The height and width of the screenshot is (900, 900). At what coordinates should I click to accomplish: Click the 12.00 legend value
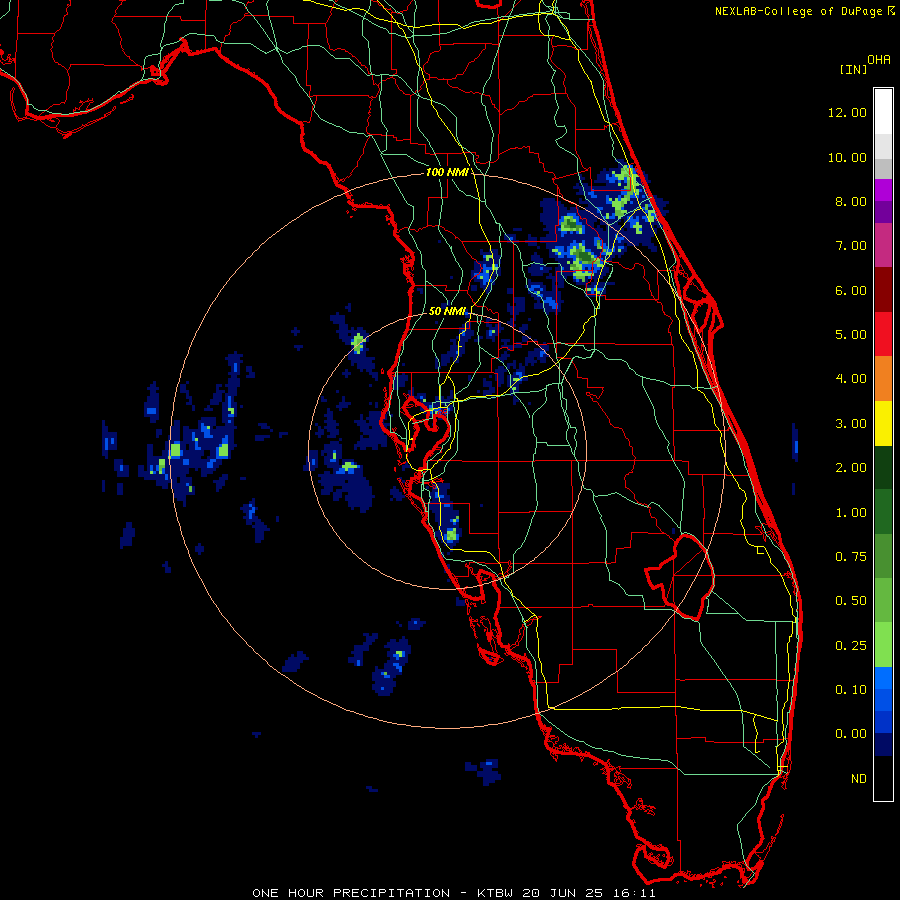847,112
